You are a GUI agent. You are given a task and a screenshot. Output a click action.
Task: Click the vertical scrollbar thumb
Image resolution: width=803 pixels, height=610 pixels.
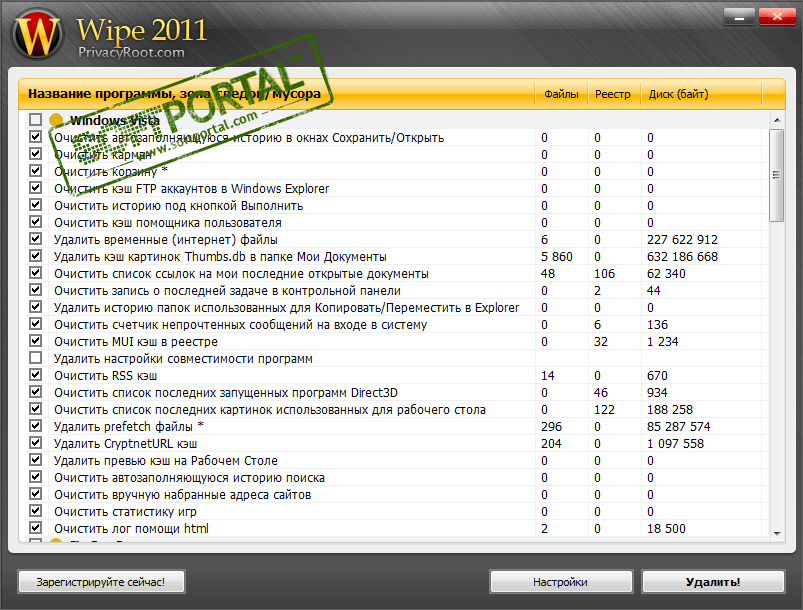tap(777, 175)
